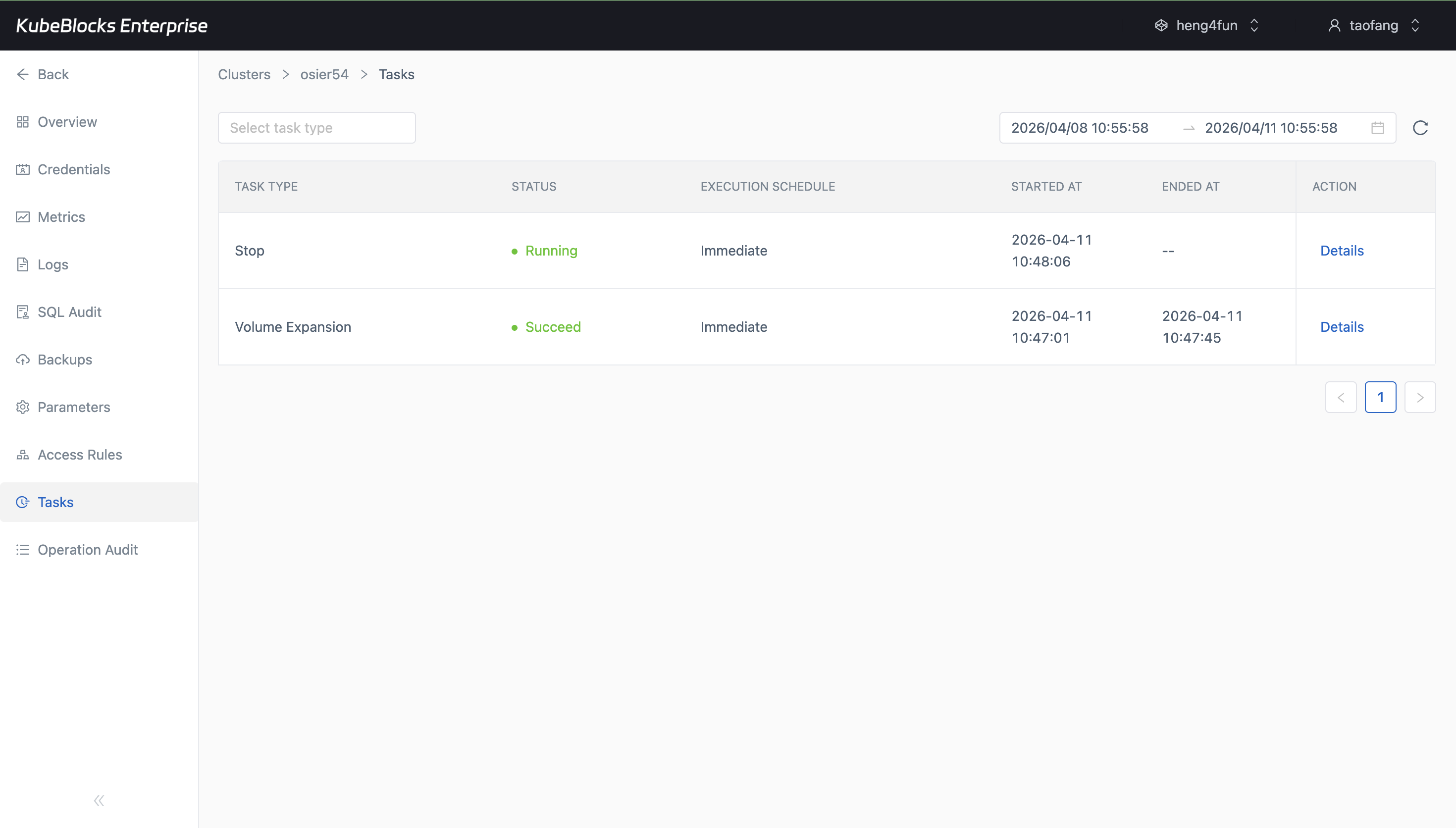Screen dimensions: 1456x828
Task: View Details of the Stop task
Action: (x=1342, y=250)
